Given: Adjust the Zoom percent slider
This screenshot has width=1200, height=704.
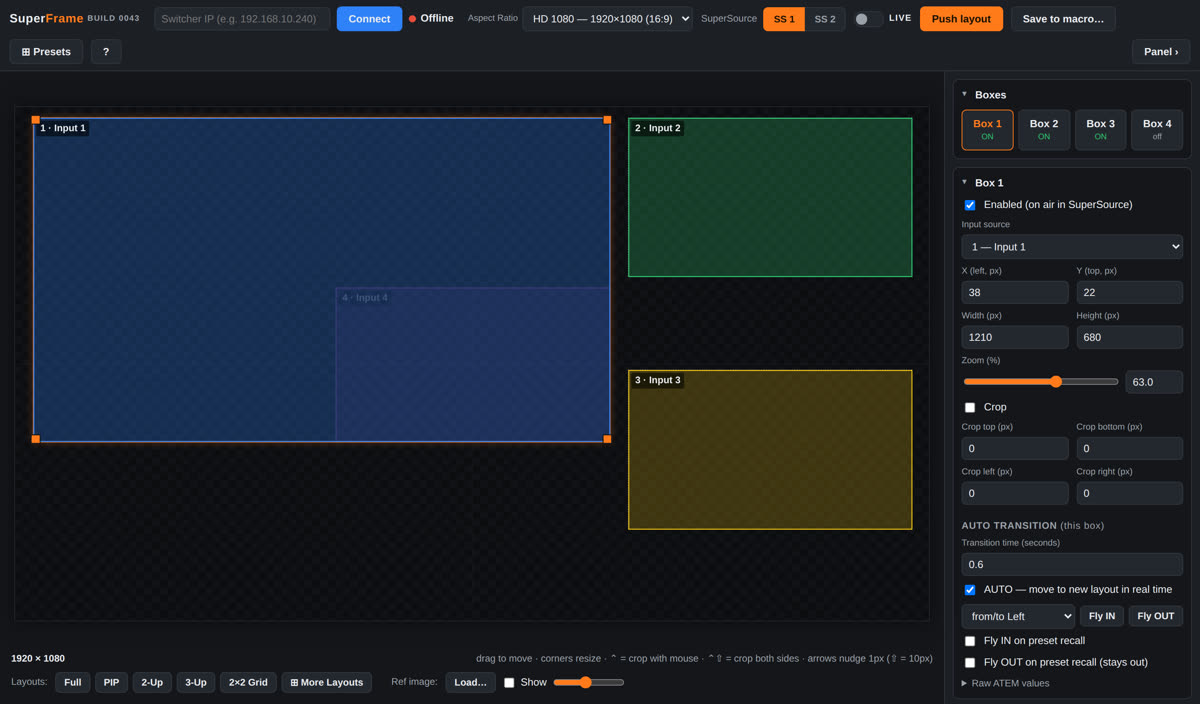Looking at the screenshot, I should pos(1040,382).
